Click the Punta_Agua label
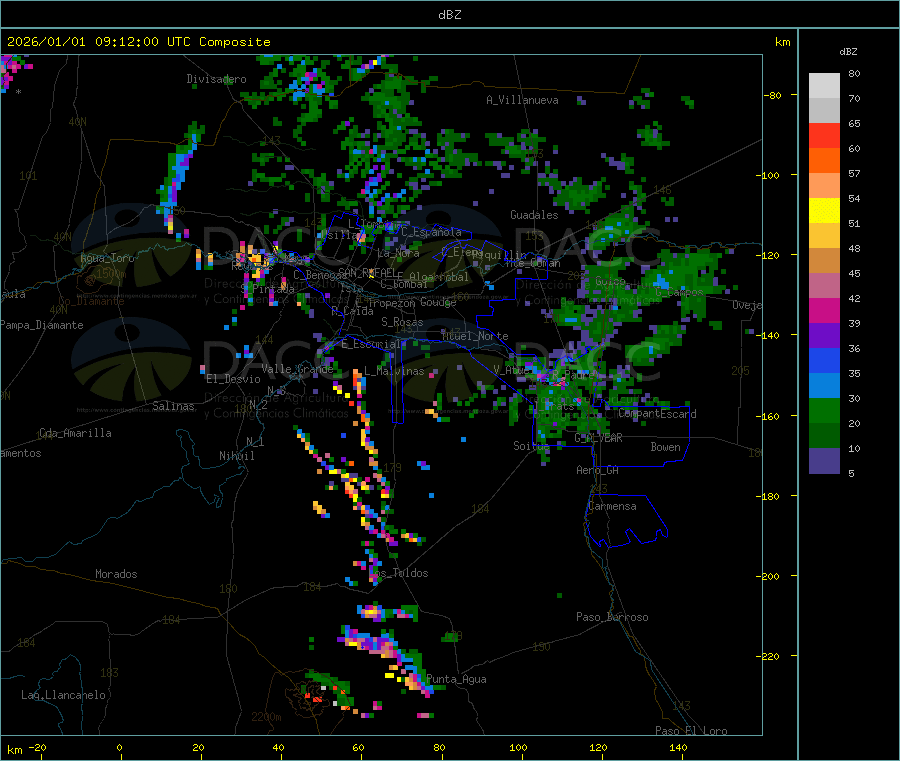Image resolution: width=900 pixels, height=761 pixels. (456, 679)
